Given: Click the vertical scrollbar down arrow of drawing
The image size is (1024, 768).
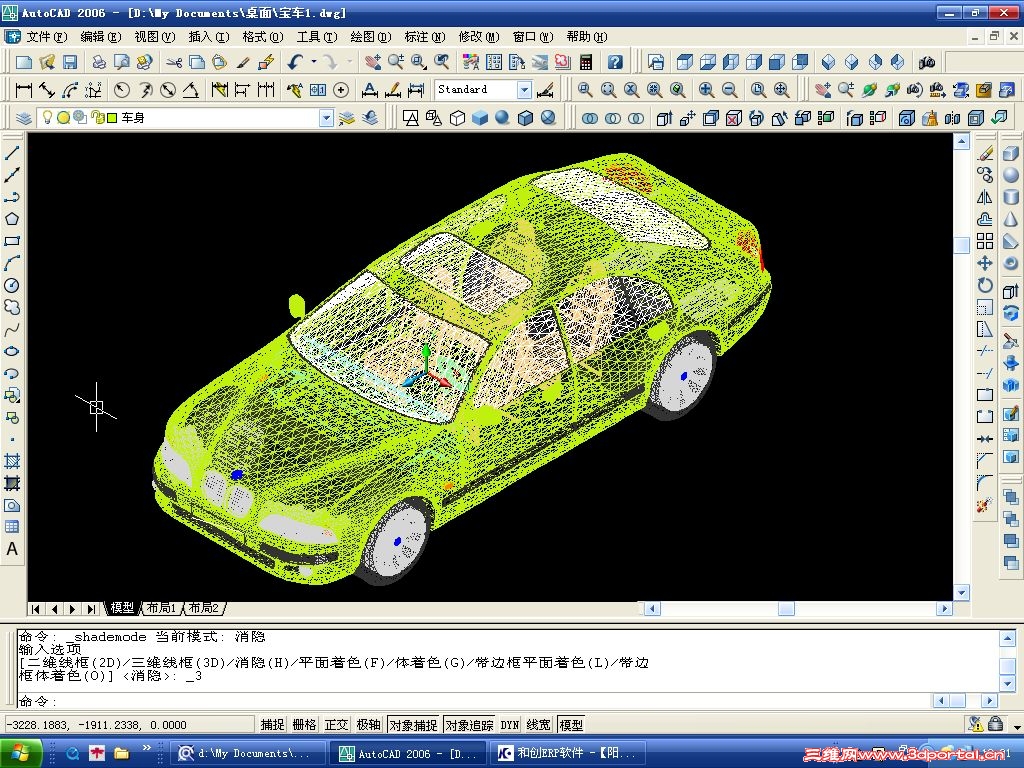Looking at the screenshot, I should coord(961,593).
